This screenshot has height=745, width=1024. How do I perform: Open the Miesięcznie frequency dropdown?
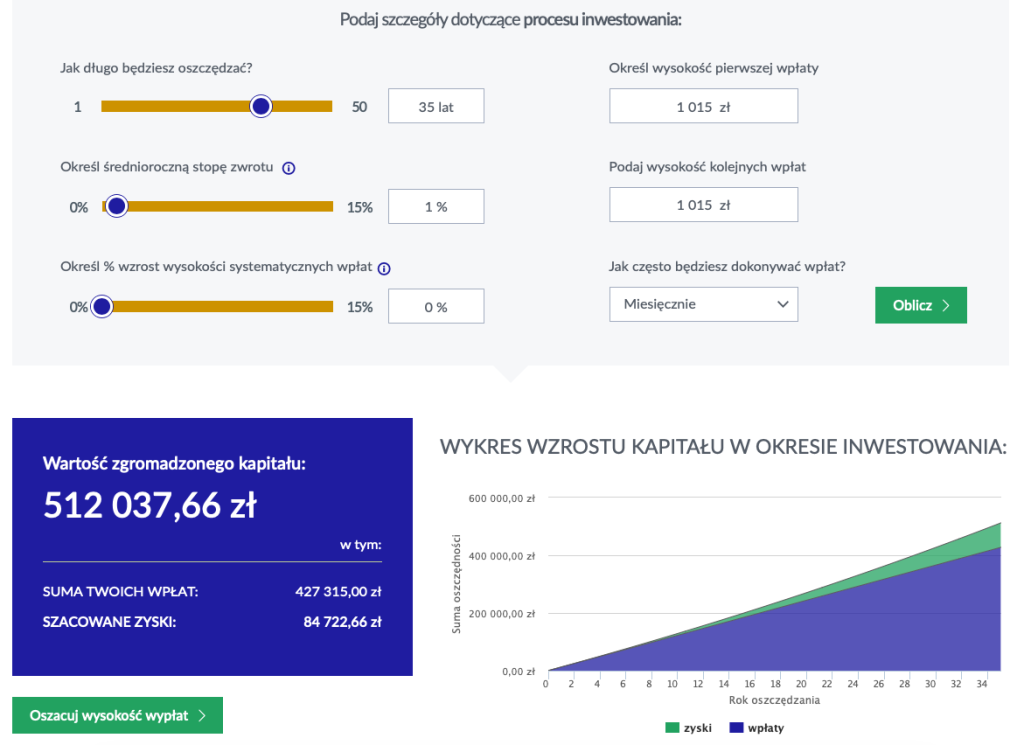pos(703,304)
